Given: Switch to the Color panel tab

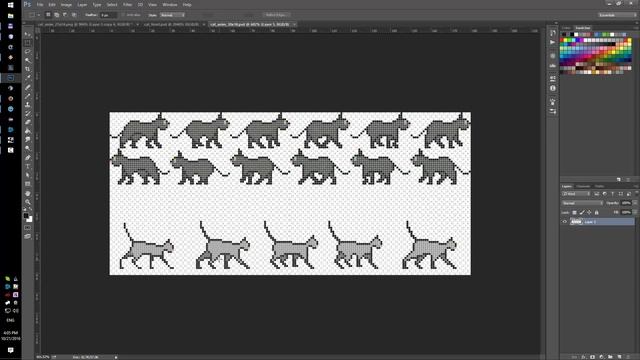Looking at the screenshot, I should tap(566, 28).
